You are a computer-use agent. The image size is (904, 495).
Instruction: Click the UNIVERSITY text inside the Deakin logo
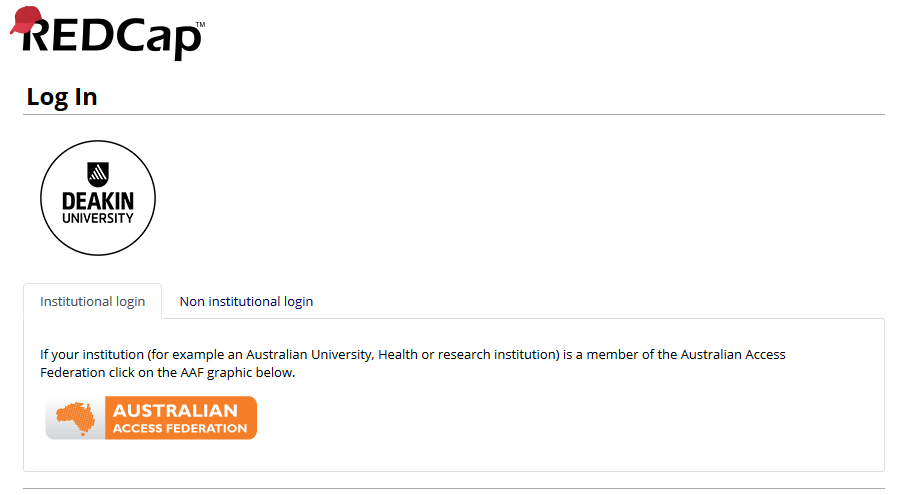[x=98, y=218]
